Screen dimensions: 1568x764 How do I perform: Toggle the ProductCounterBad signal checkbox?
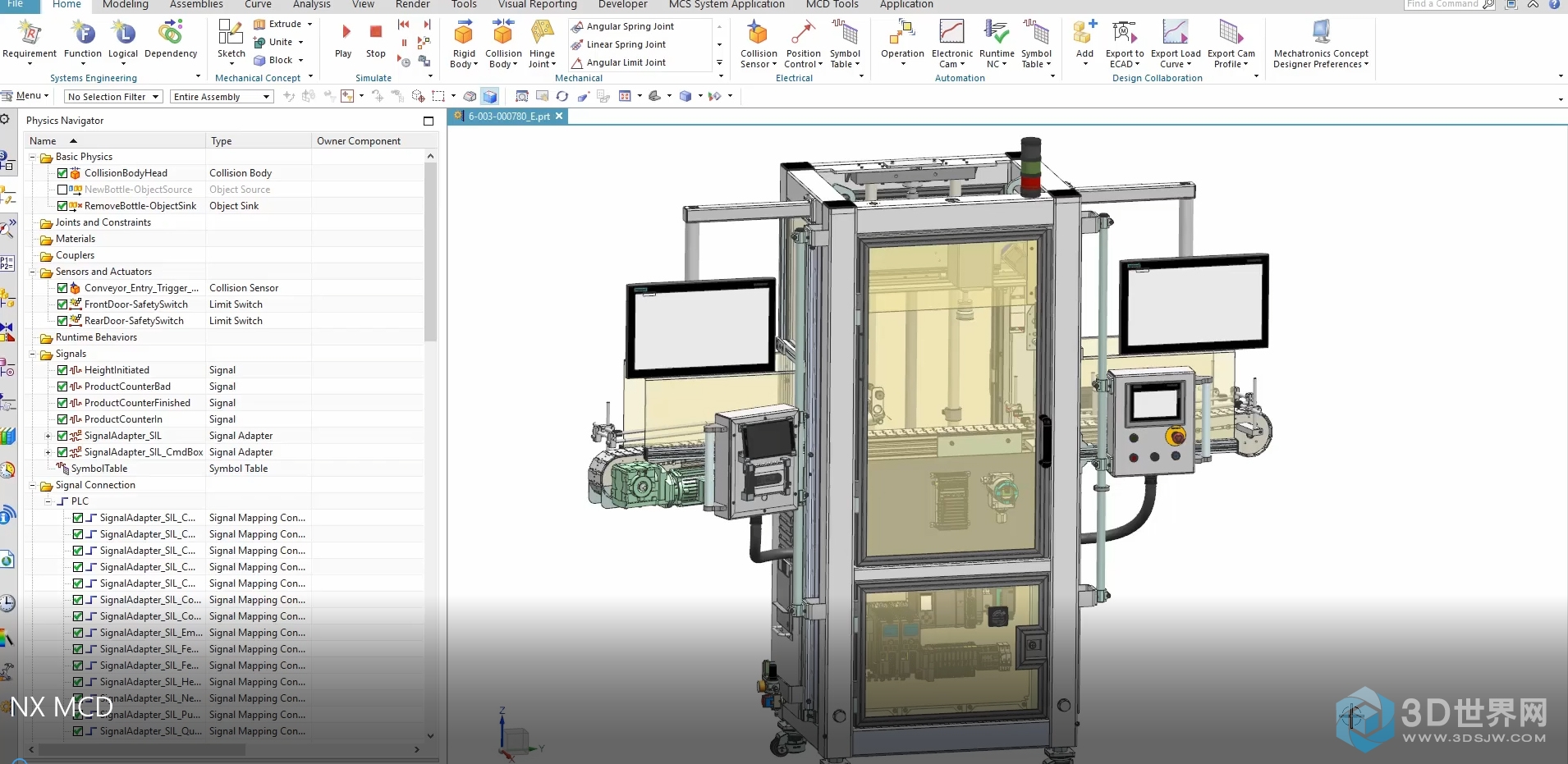62,387
